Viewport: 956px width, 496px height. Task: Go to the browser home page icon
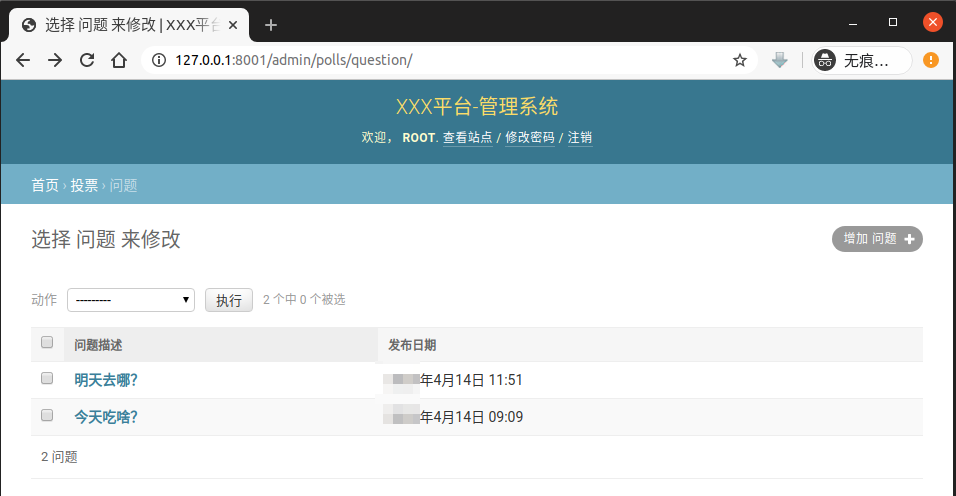point(119,60)
